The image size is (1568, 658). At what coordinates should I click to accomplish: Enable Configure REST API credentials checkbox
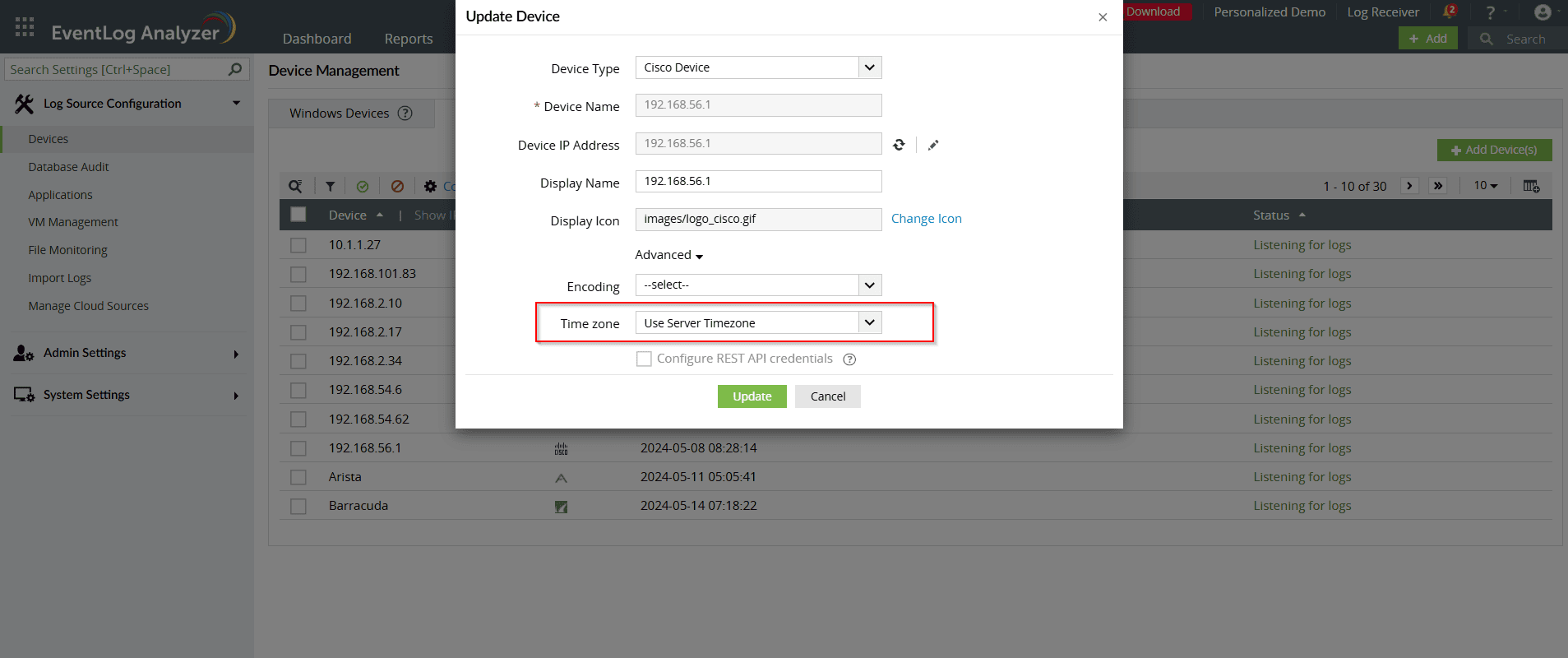tap(644, 359)
